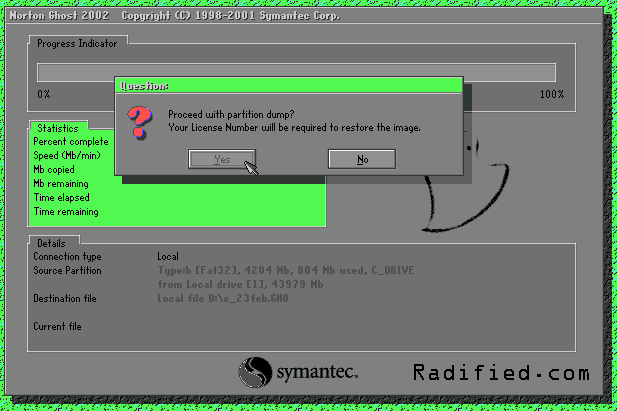Click the Symantec logo icon
This screenshot has width=617, height=411.
click(255, 372)
